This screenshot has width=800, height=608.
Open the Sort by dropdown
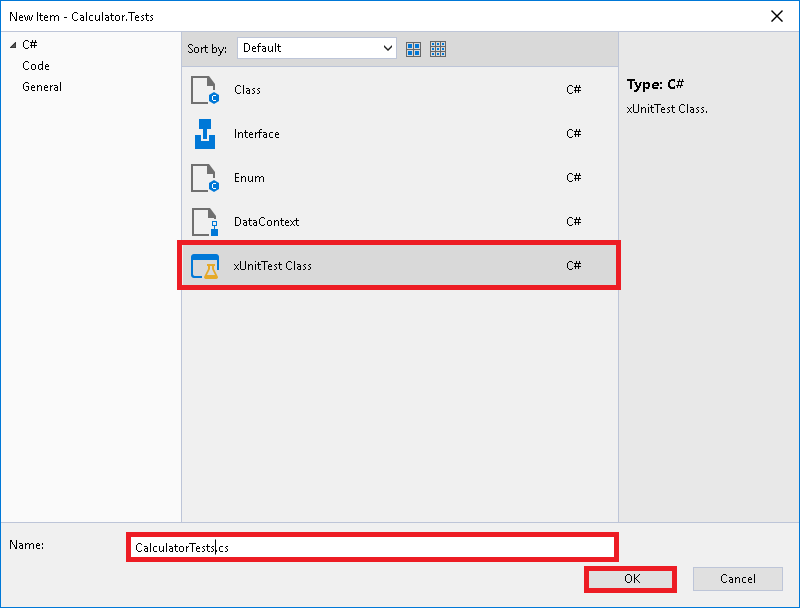tap(316, 48)
